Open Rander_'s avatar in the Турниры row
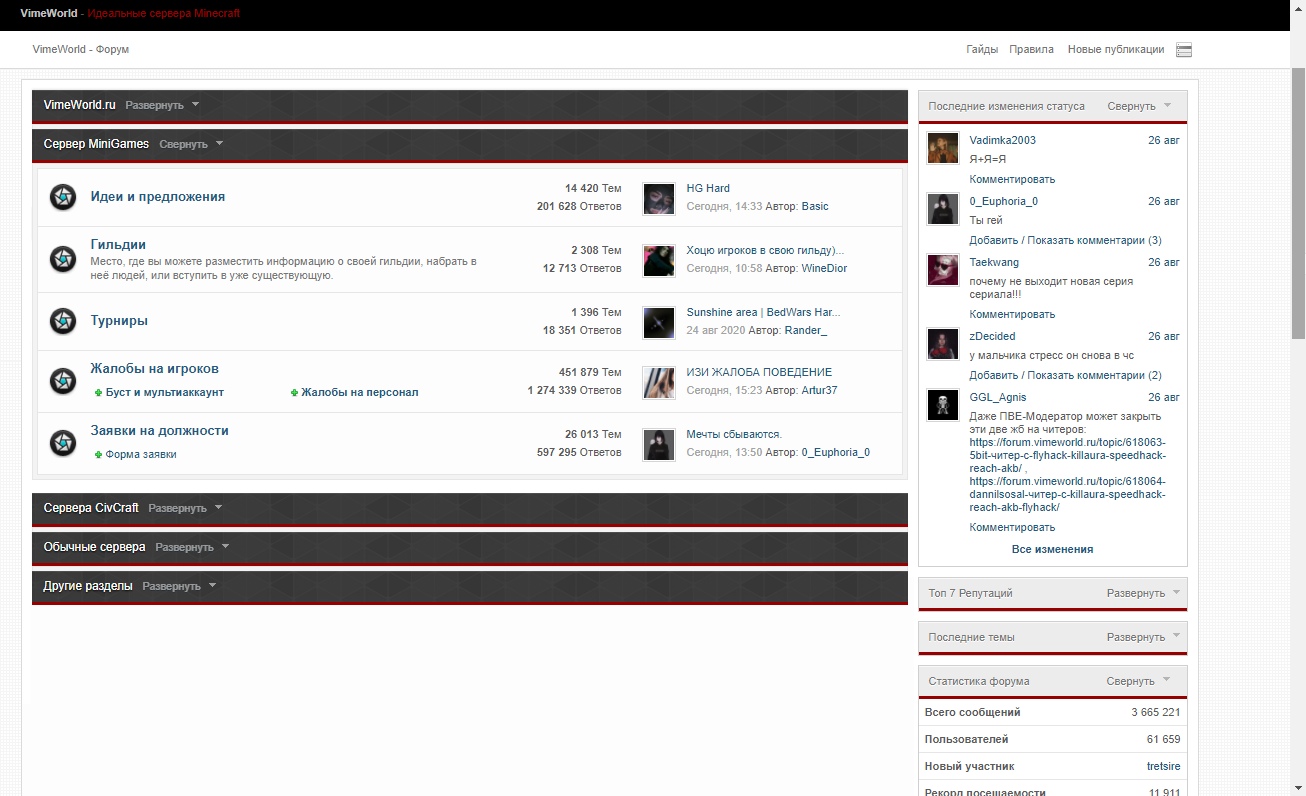The image size is (1306, 796). 659,322
